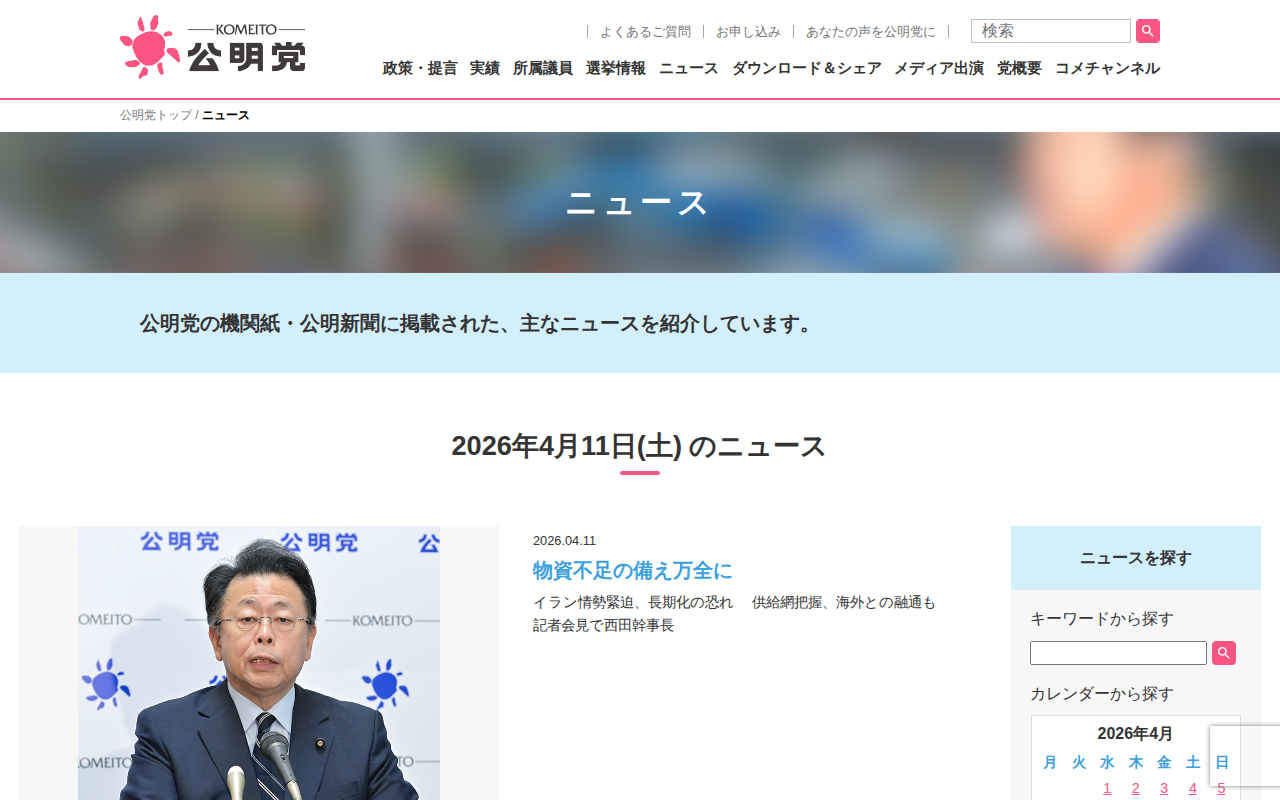Select calendar date 2

(x=1136, y=788)
